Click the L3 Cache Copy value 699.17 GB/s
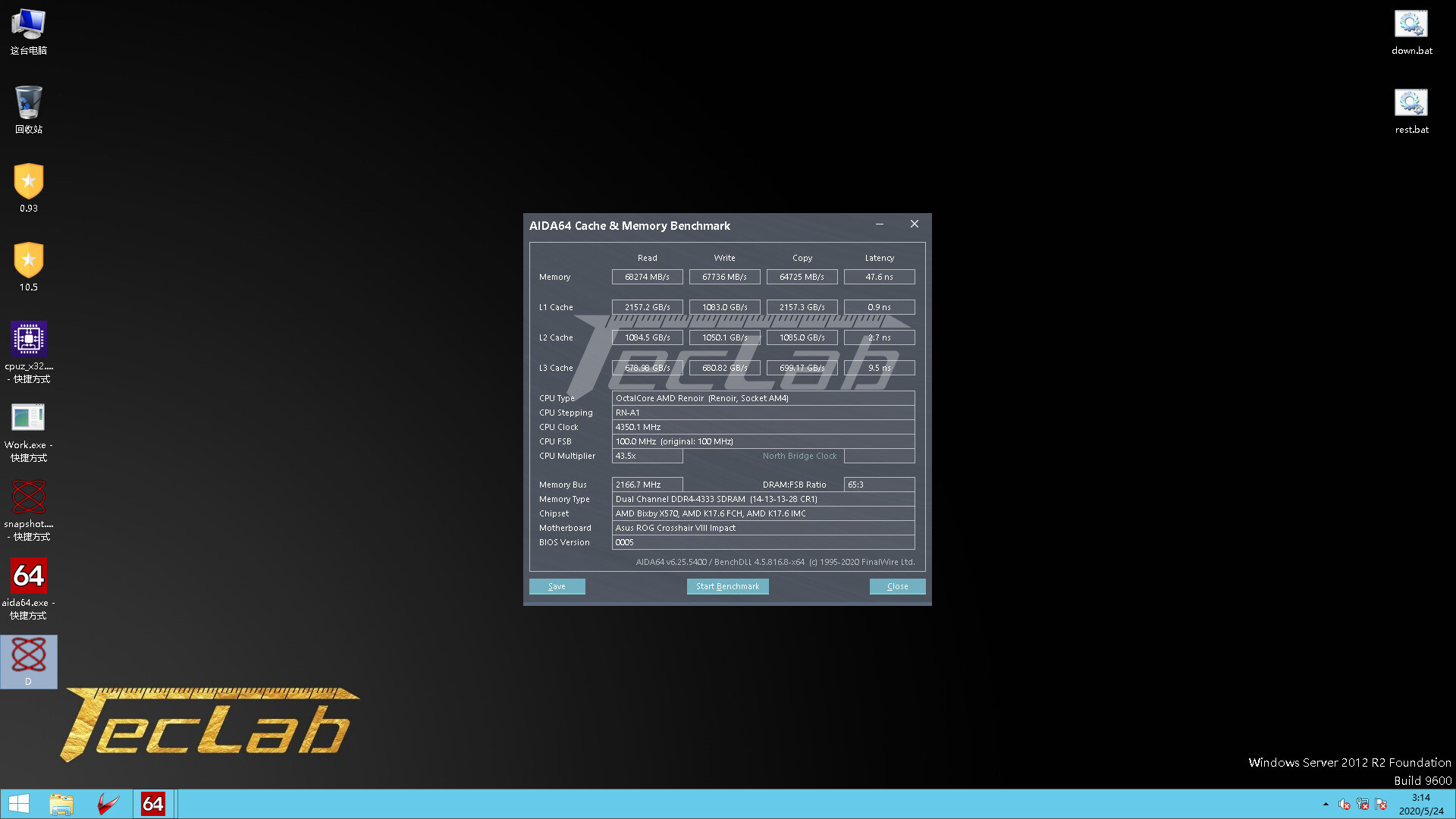 pyautogui.click(x=802, y=368)
